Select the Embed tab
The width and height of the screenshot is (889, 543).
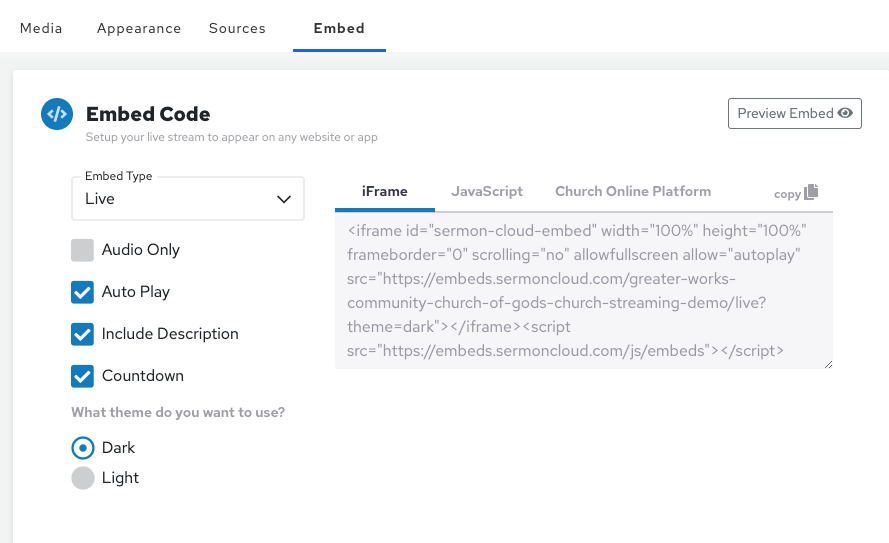coord(339,28)
